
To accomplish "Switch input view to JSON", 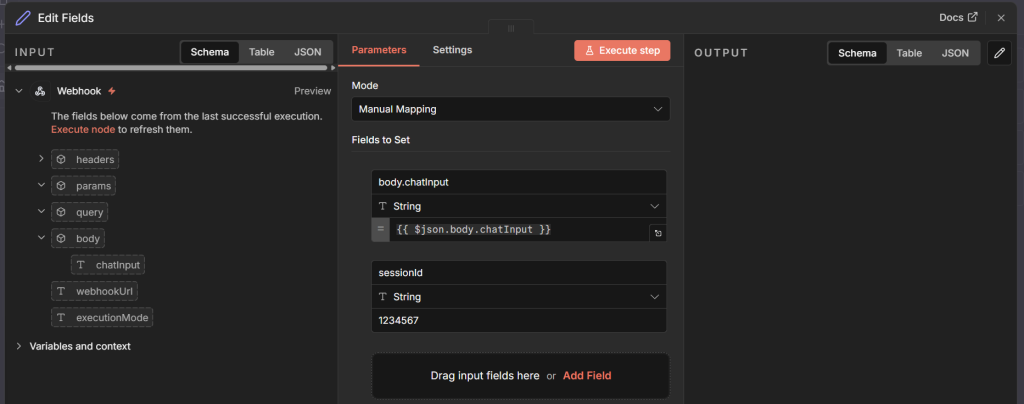I will tap(307, 52).
